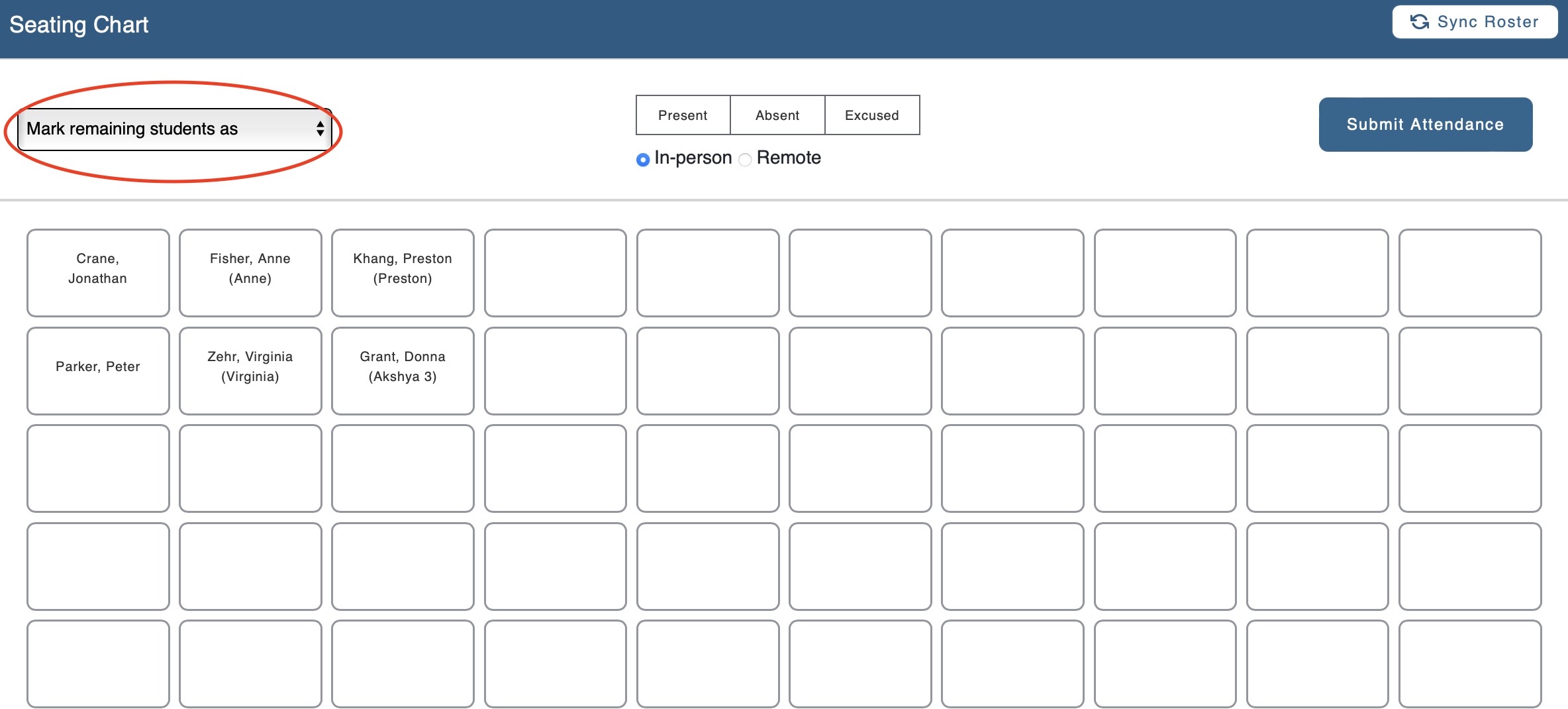Image resolution: width=1568 pixels, height=709 pixels.
Task: Open the Mark remaining students as dropdown
Action: tap(173, 129)
